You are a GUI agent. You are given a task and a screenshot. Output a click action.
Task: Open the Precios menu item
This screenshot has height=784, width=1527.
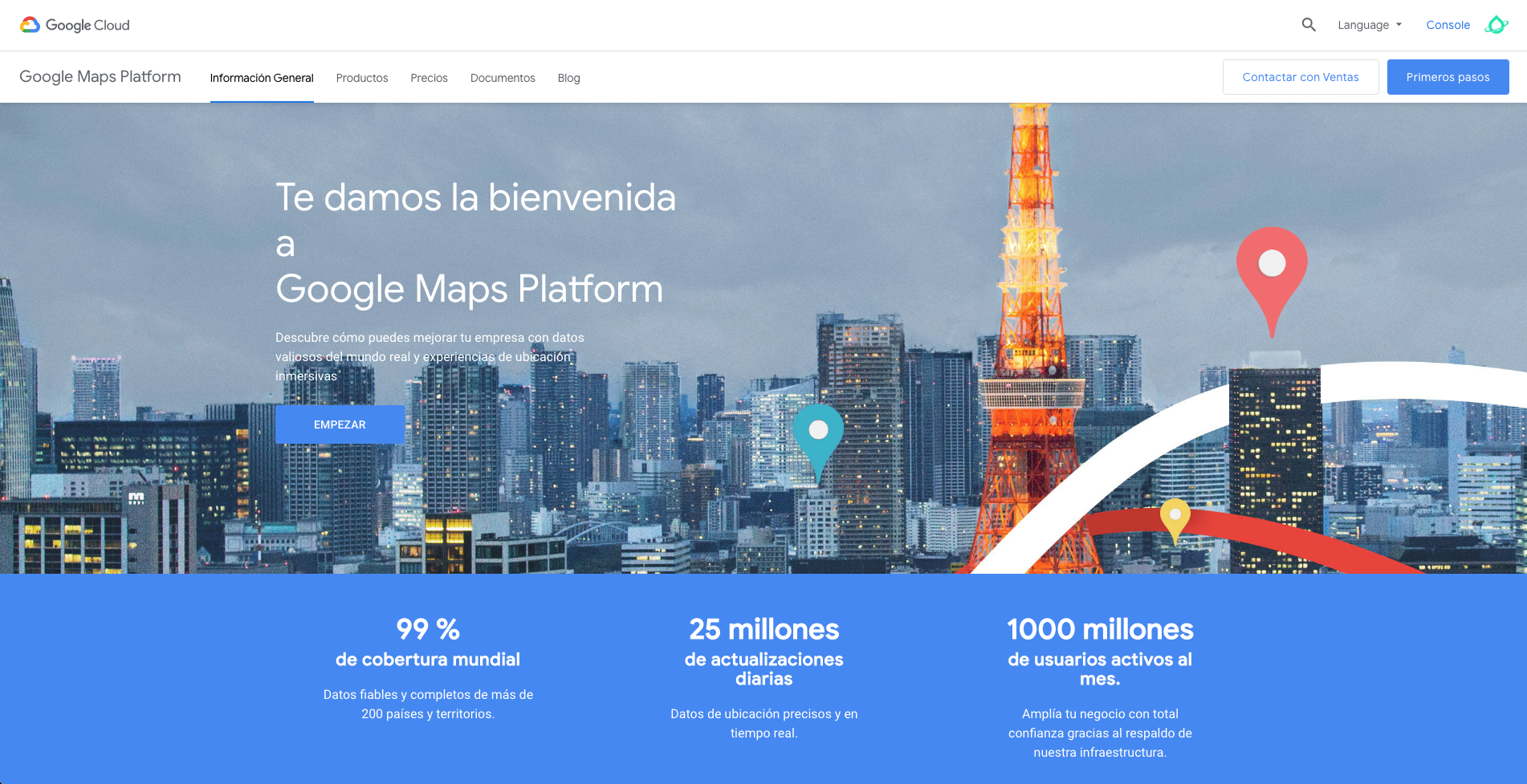(x=429, y=78)
